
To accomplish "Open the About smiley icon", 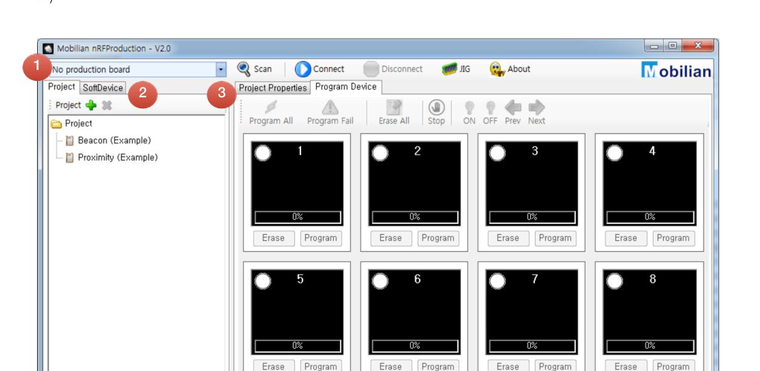I will coord(497,69).
